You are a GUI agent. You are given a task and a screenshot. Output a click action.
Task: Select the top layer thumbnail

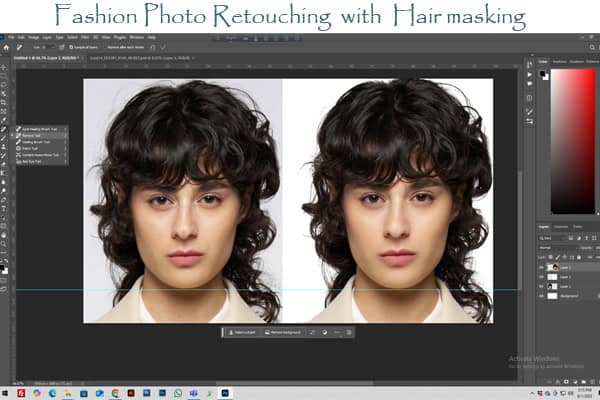[553, 268]
